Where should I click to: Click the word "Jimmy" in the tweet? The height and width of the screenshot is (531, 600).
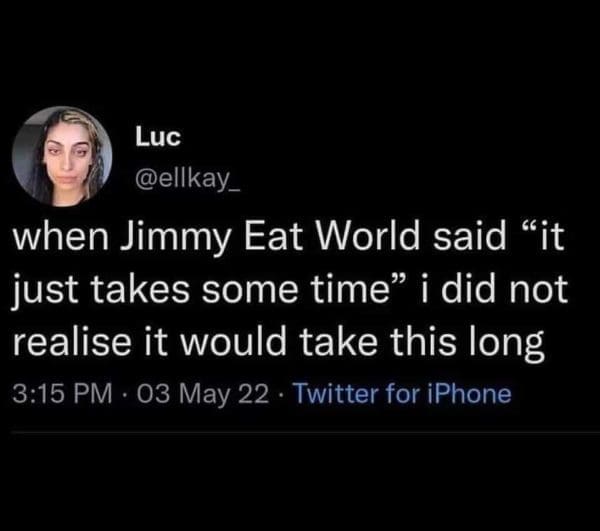pos(170,242)
